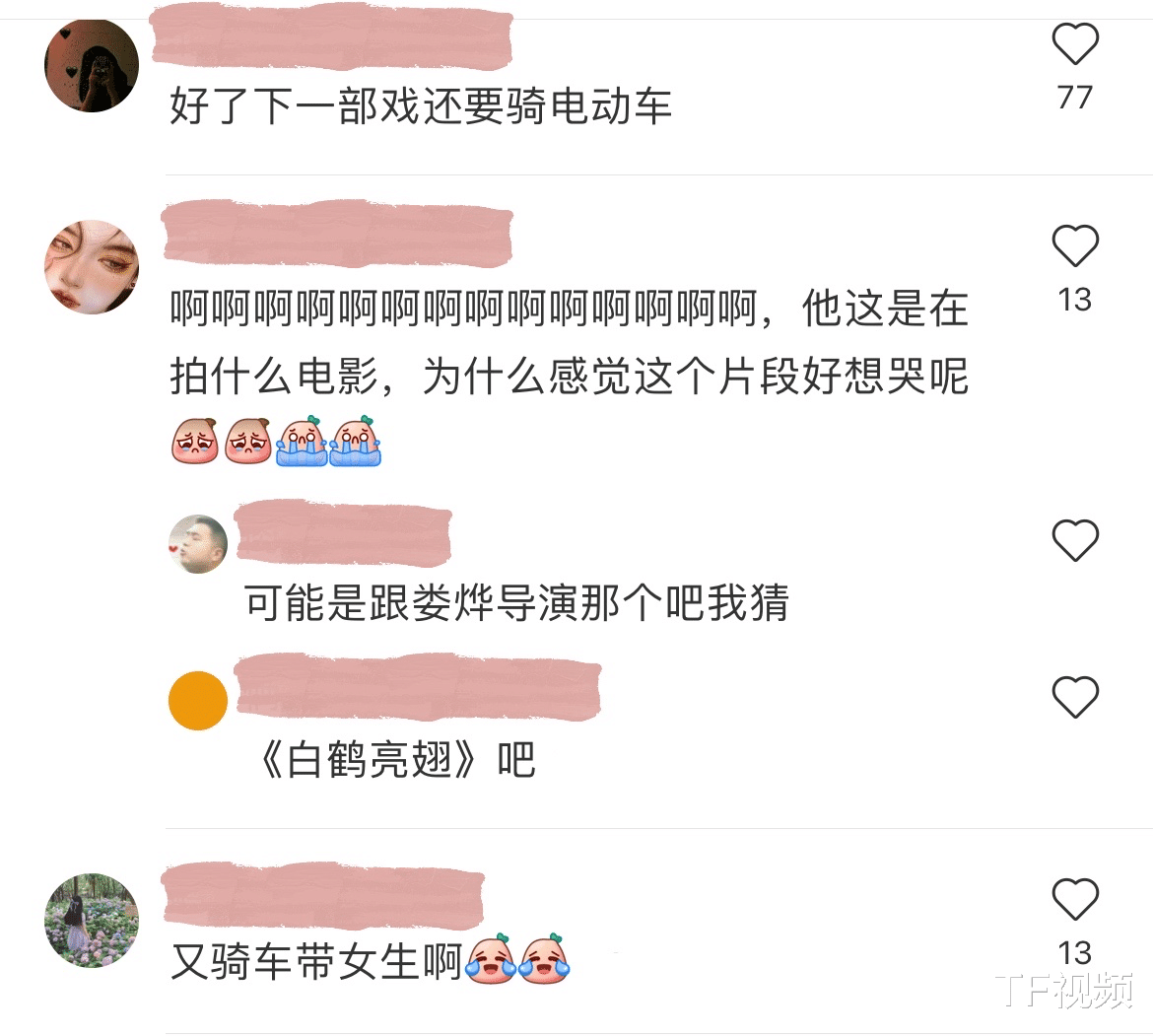The height and width of the screenshot is (1036, 1153).
Task: Tap the long 啊啊啊 comment text about the film
Action: 570,342
